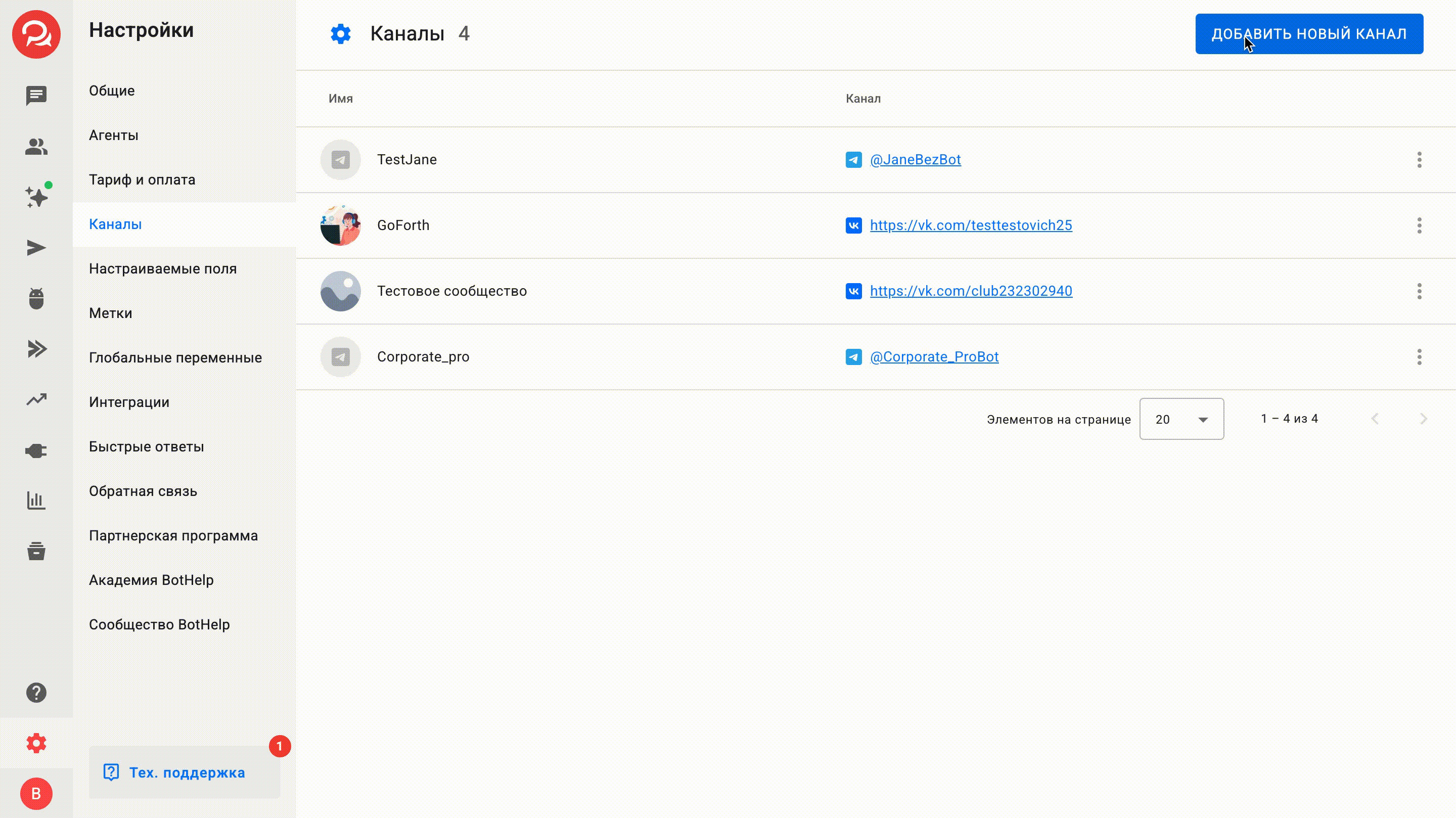Open the vk.com/club232302940 link

971,291
